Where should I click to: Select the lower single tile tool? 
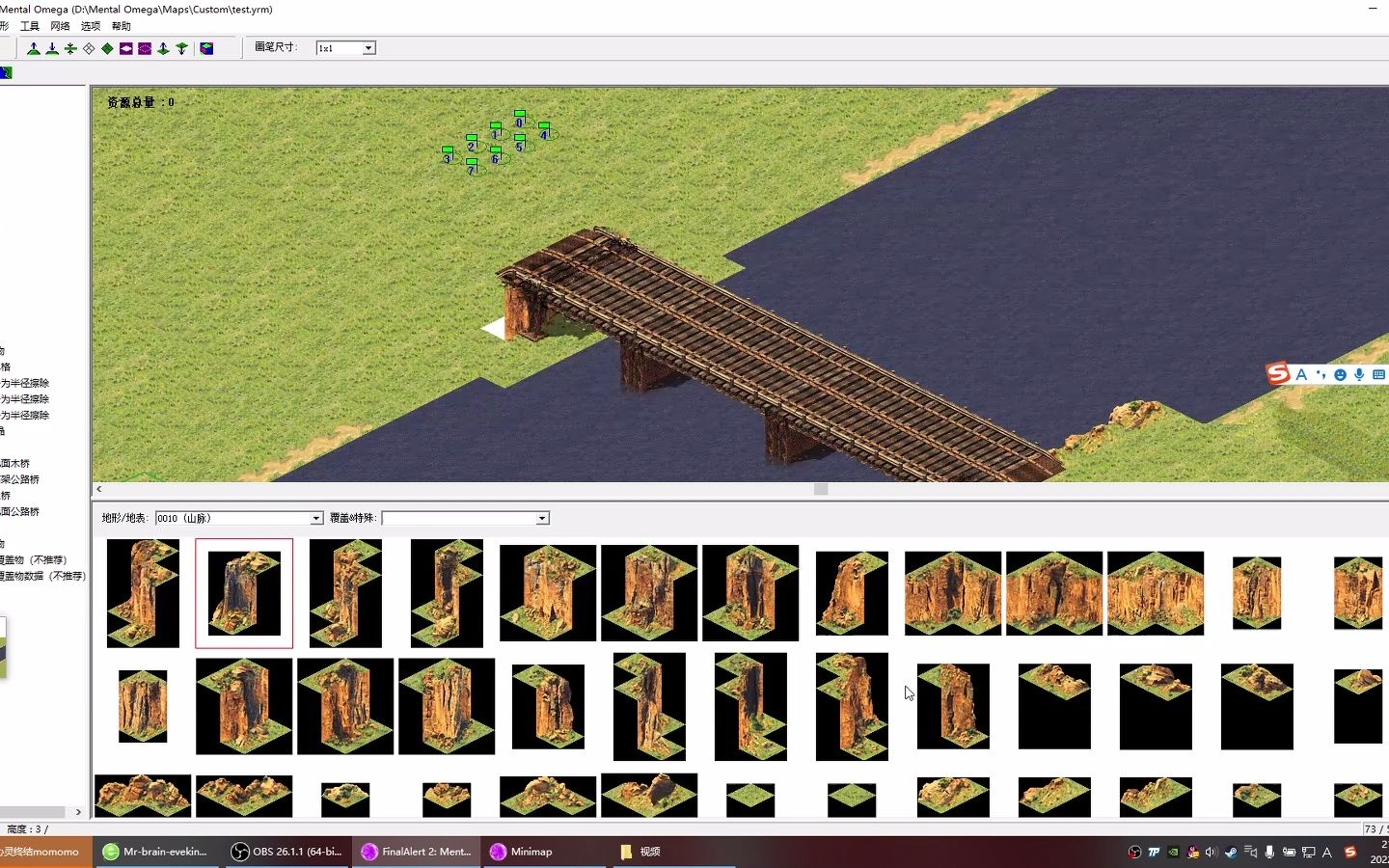point(181,48)
